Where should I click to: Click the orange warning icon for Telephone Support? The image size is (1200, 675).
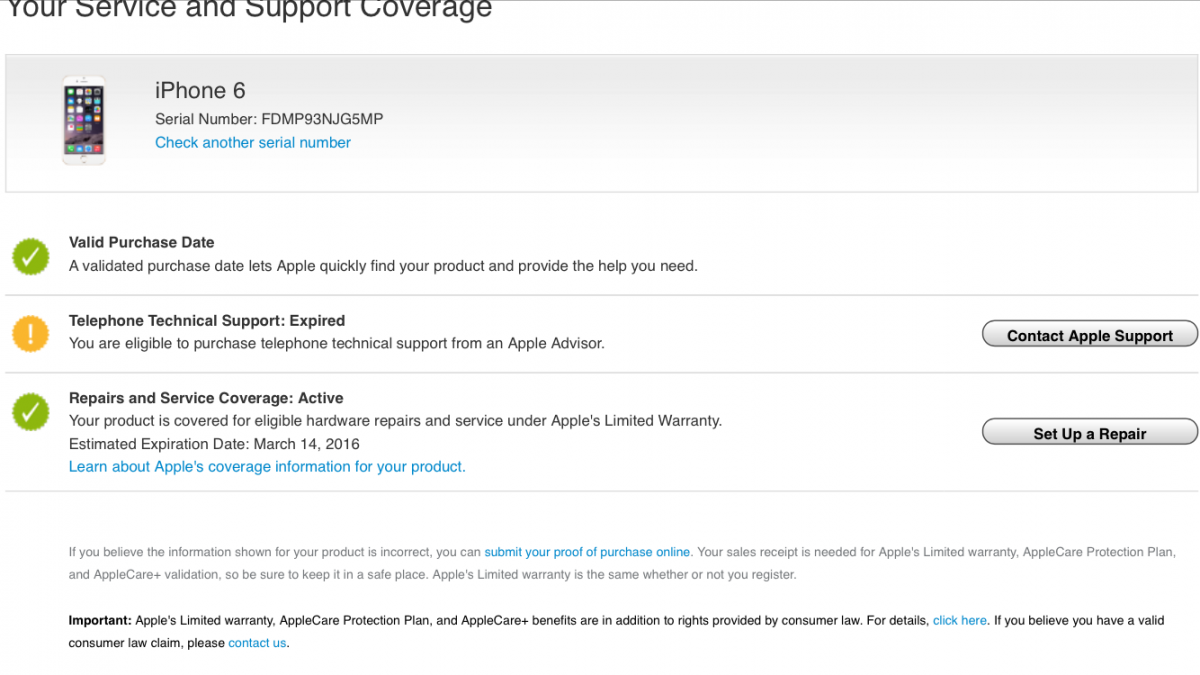tap(31, 333)
